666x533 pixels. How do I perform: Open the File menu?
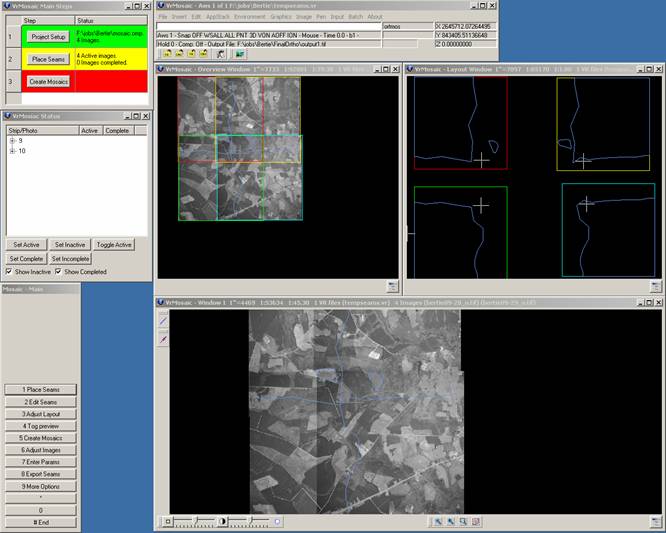tap(163, 17)
